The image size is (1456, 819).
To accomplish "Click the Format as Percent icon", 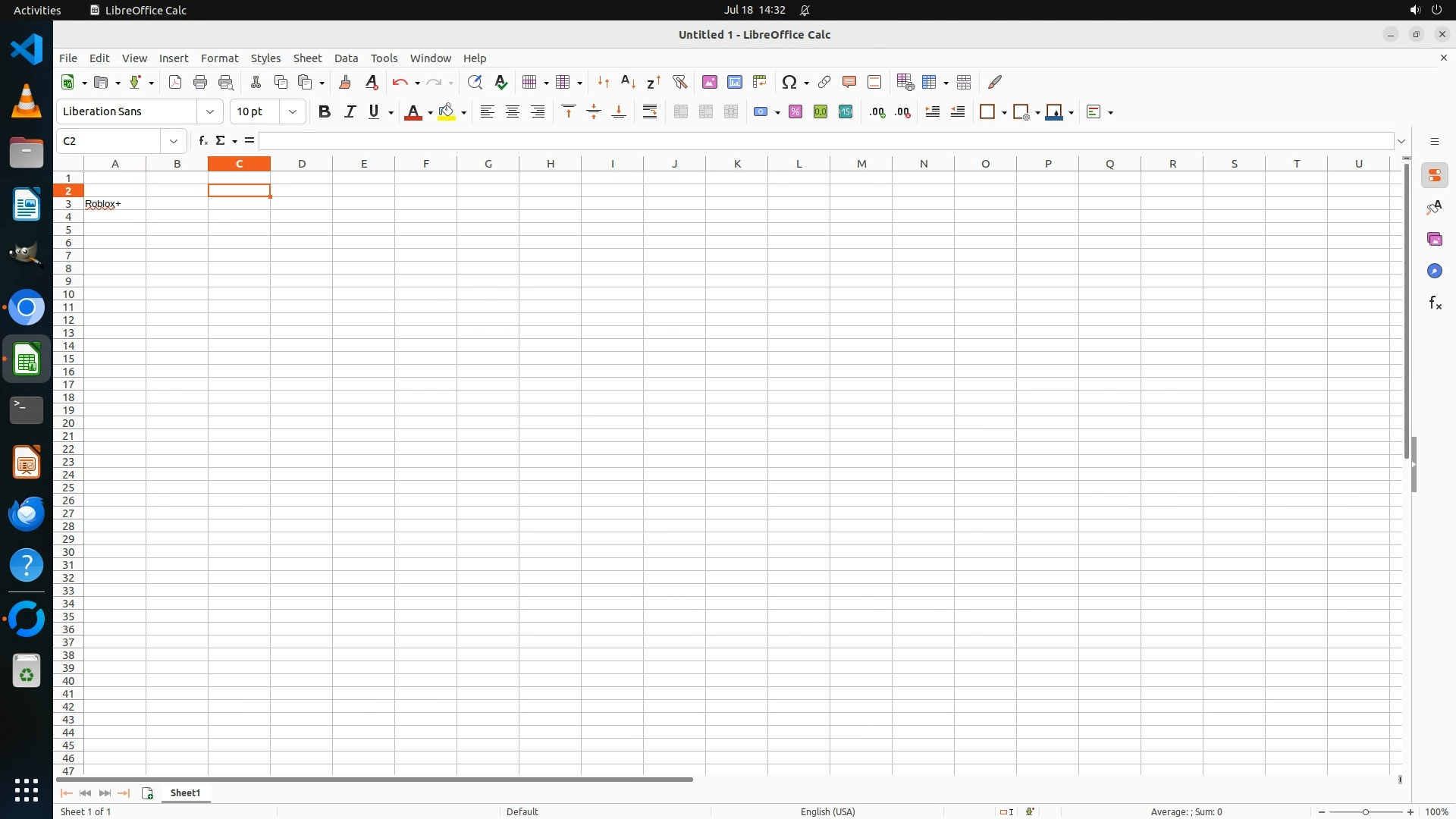I will 795,111.
